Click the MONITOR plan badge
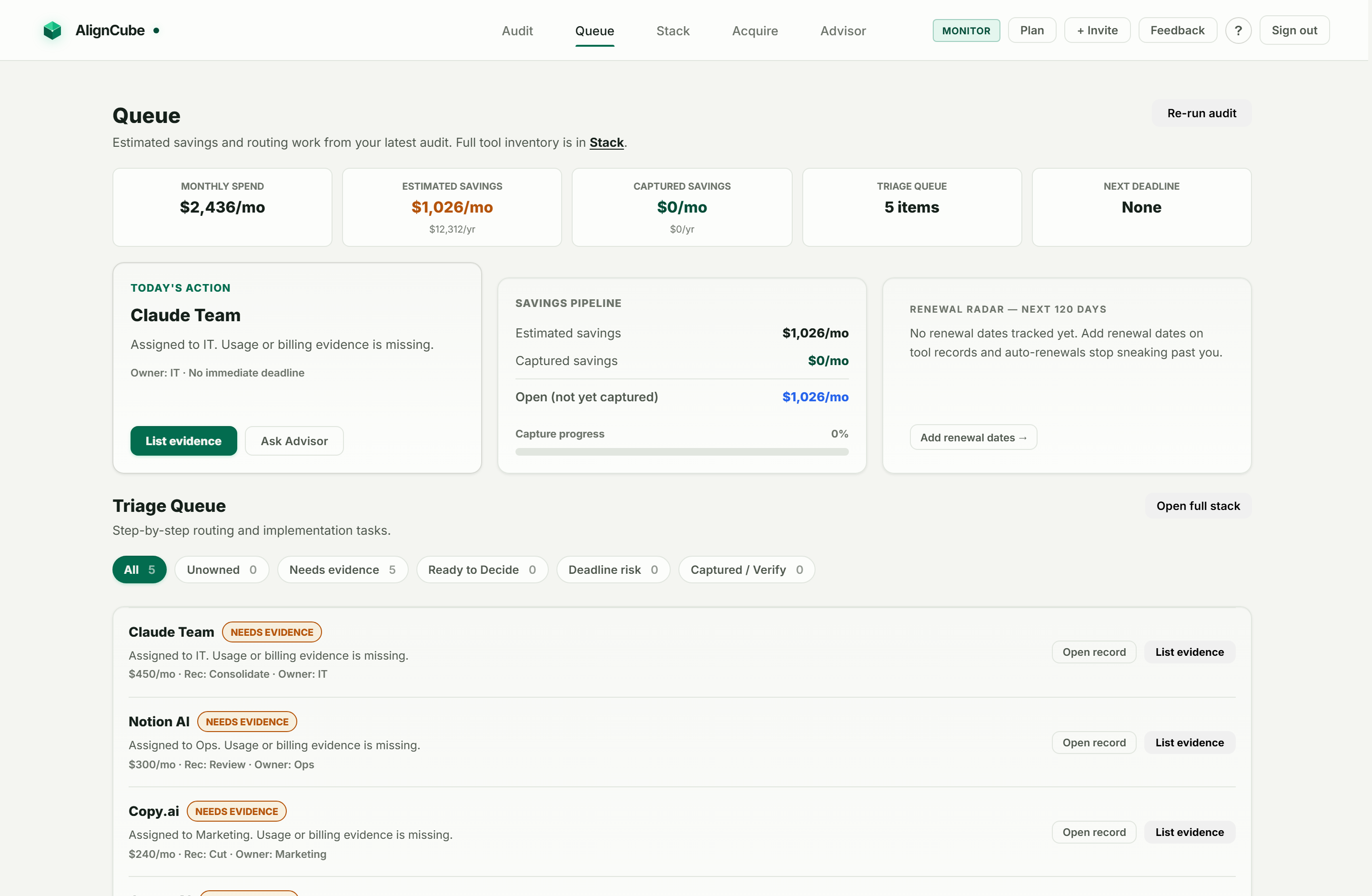 coord(966,31)
